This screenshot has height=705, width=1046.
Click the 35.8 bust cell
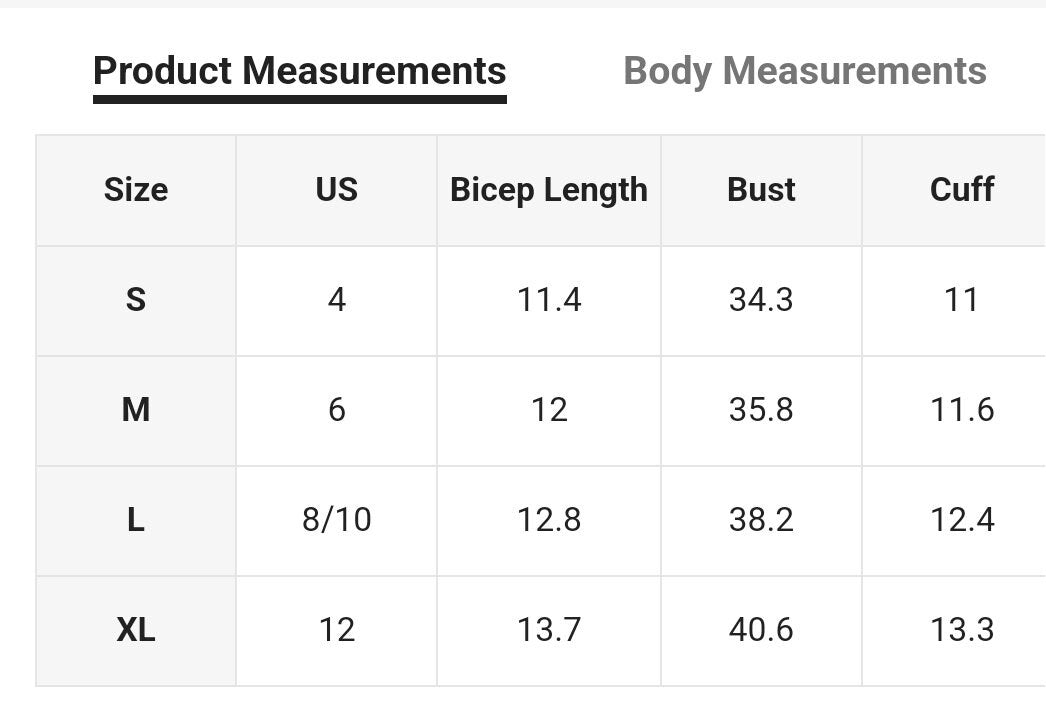(761, 410)
